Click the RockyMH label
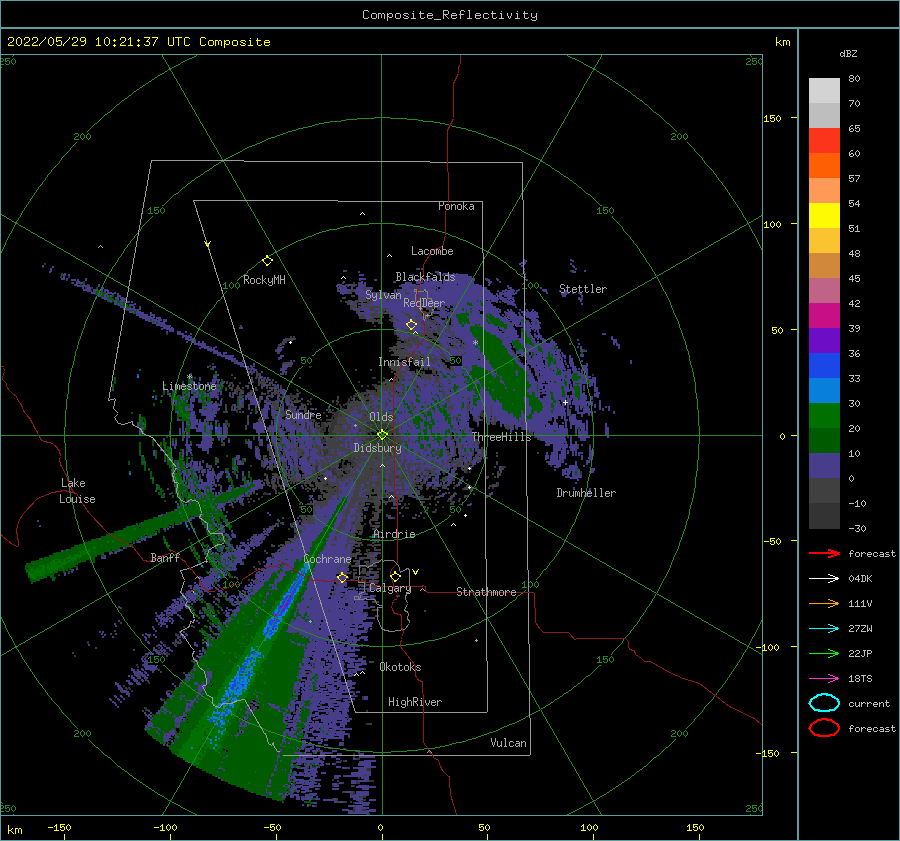This screenshot has width=900, height=841. 264,280
